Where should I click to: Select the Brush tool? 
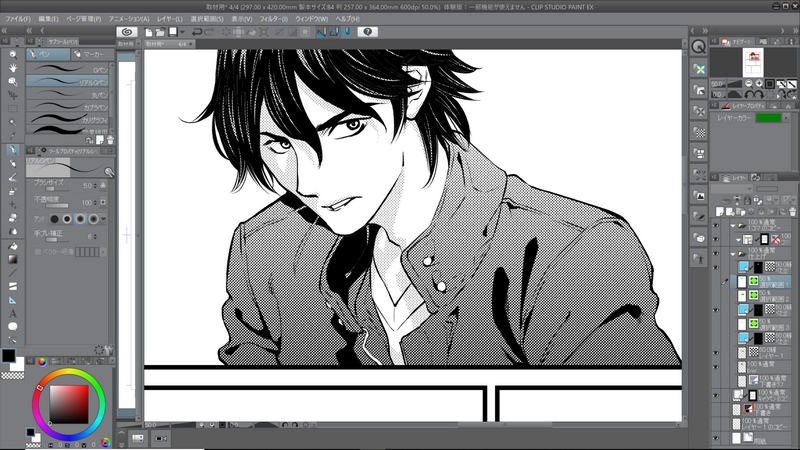point(13,178)
